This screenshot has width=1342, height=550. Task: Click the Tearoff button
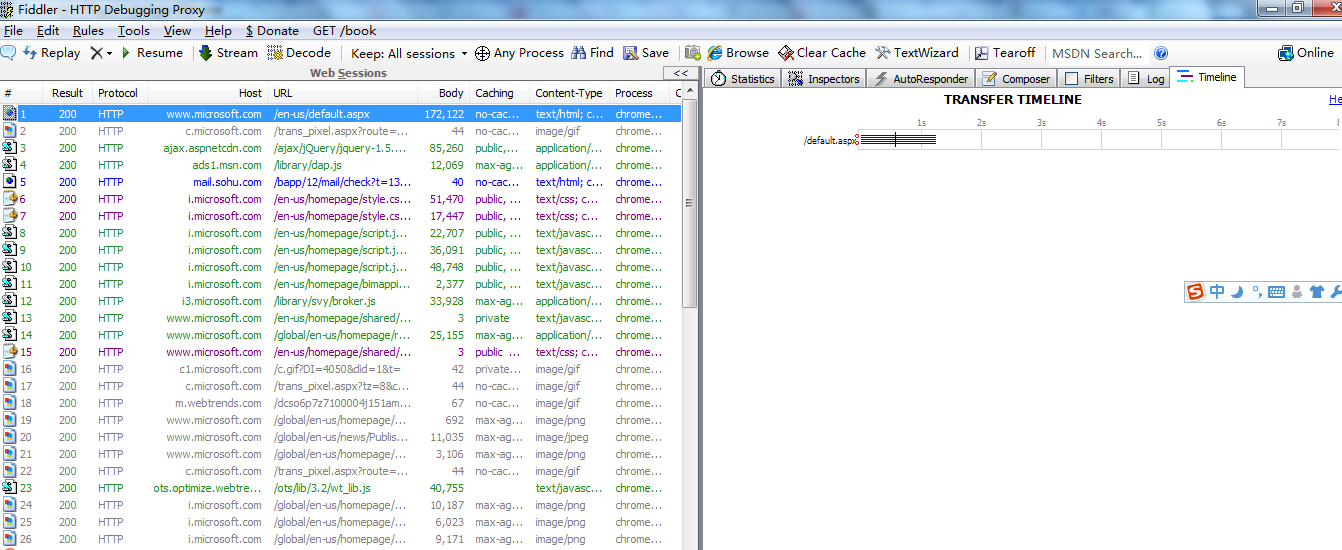coord(1005,53)
